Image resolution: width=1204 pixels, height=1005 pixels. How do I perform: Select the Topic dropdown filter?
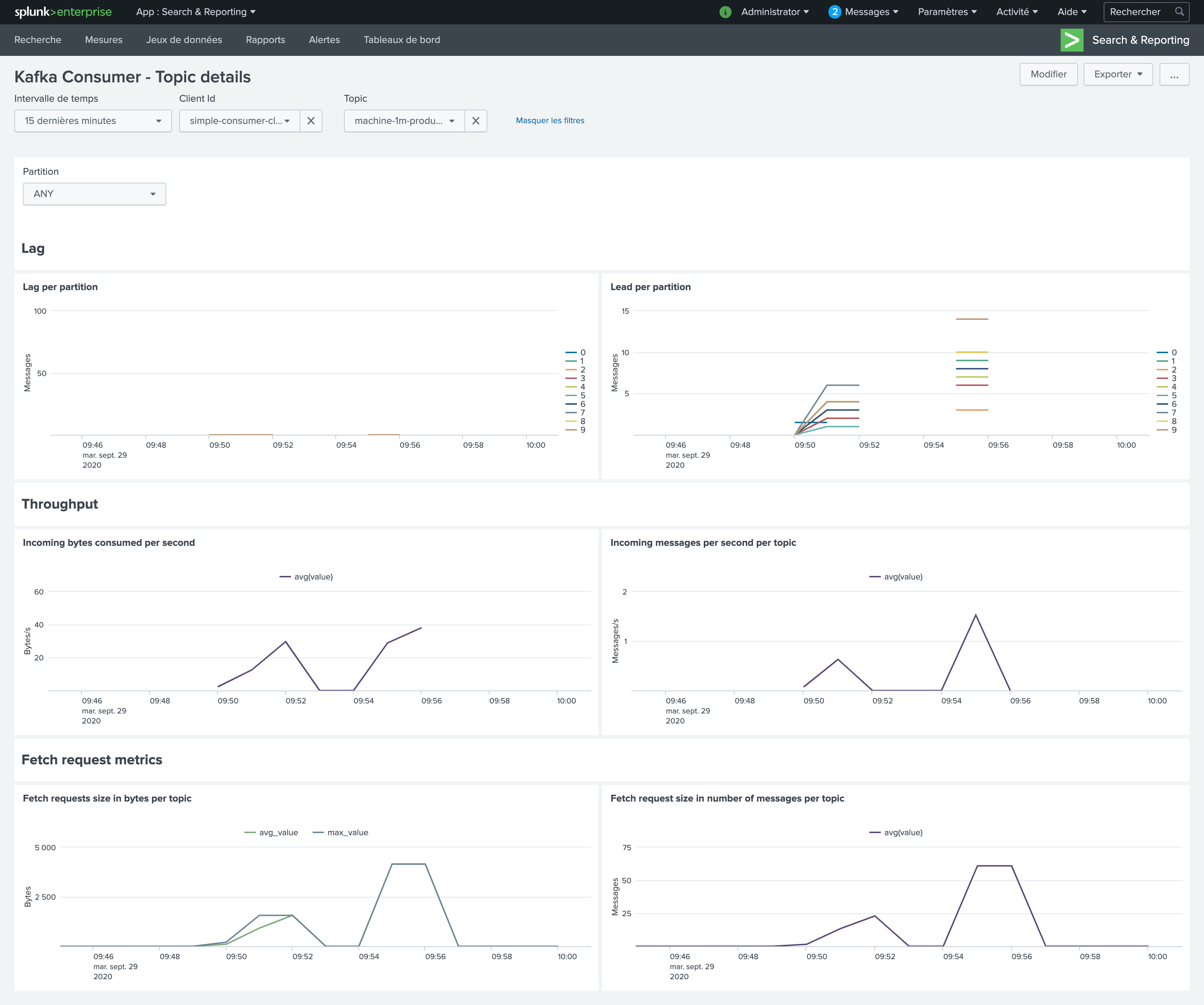[x=403, y=120]
